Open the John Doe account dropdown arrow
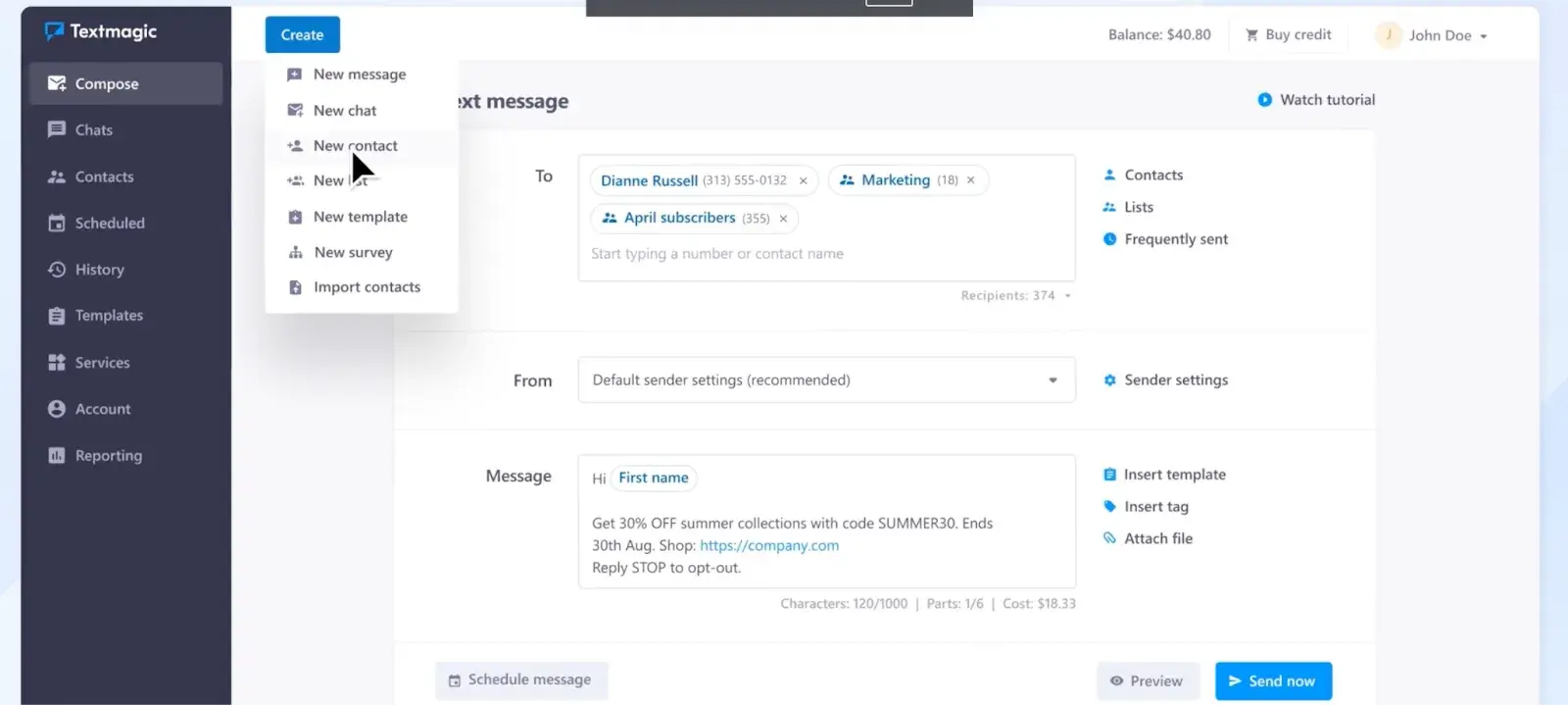 tap(1484, 36)
